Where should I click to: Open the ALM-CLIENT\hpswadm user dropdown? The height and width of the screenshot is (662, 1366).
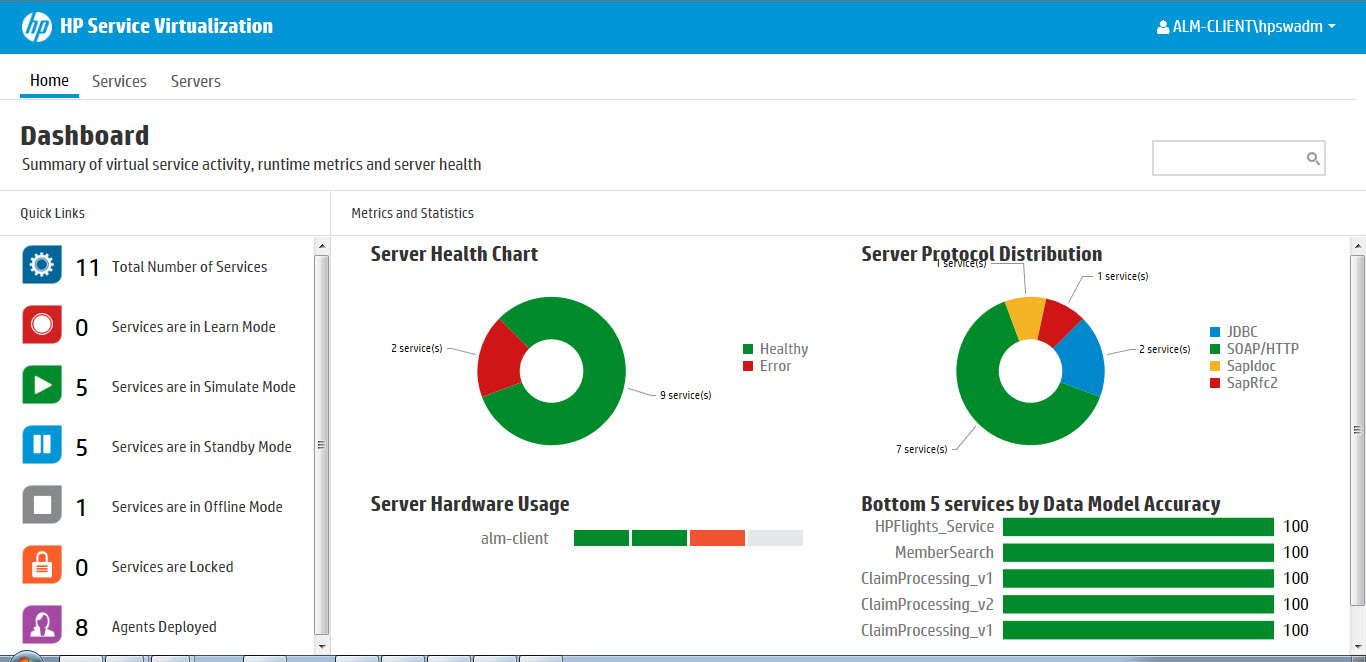click(1246, 27)
